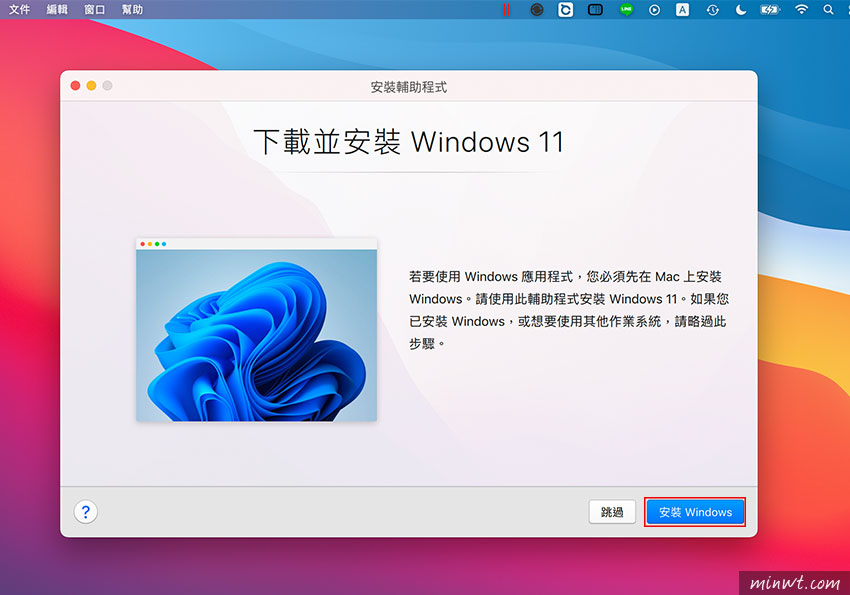This screenshot has height=595, width=850.
Task: Click the dark circular record icon in menu bar
Action: click(537, 9)
